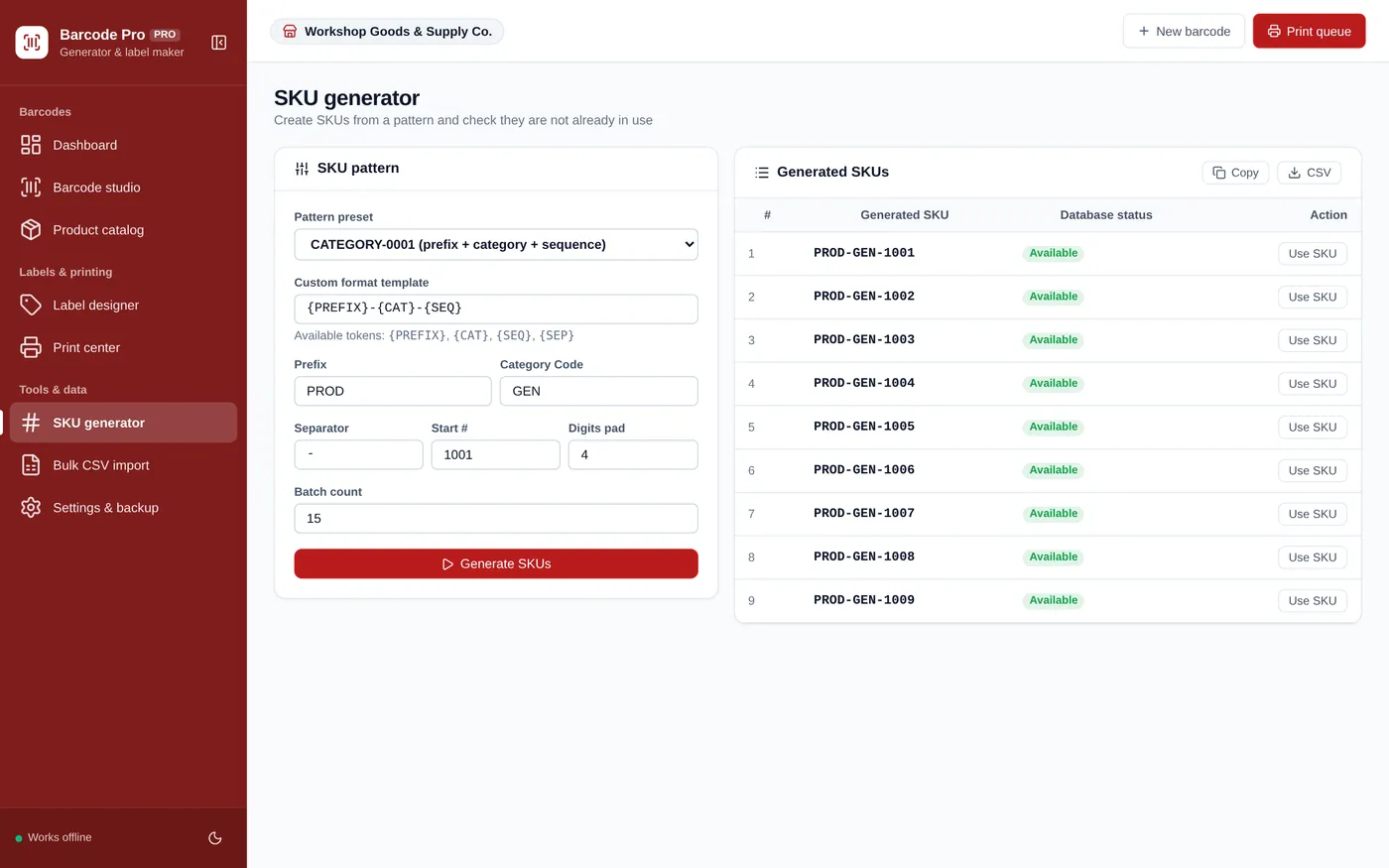Screen dimensions: 1389x868
Task: Open Product catalog box icon
Action: coord(31,230)
